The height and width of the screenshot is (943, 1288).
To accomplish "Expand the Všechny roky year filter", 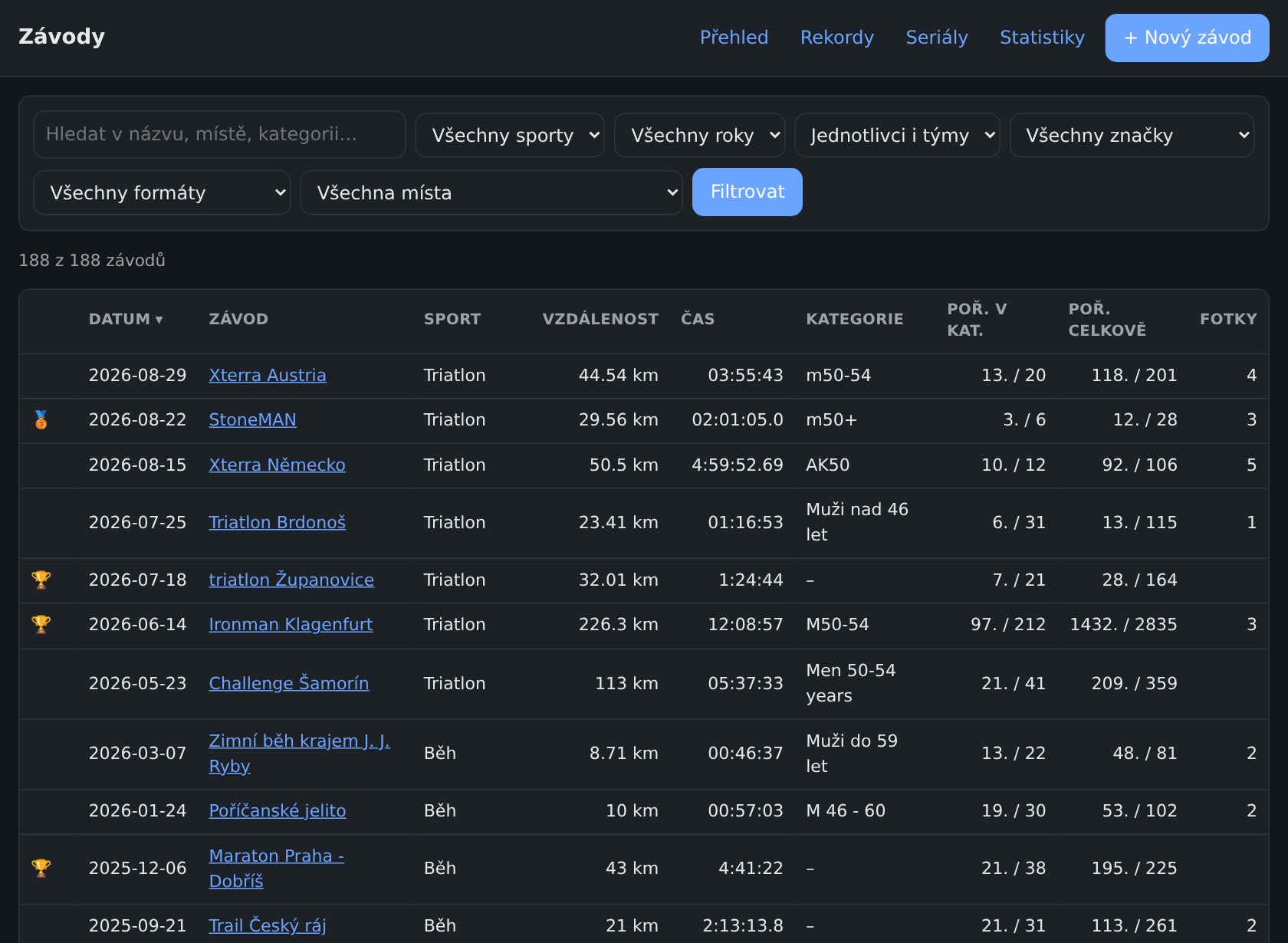I will pos(699,136).
